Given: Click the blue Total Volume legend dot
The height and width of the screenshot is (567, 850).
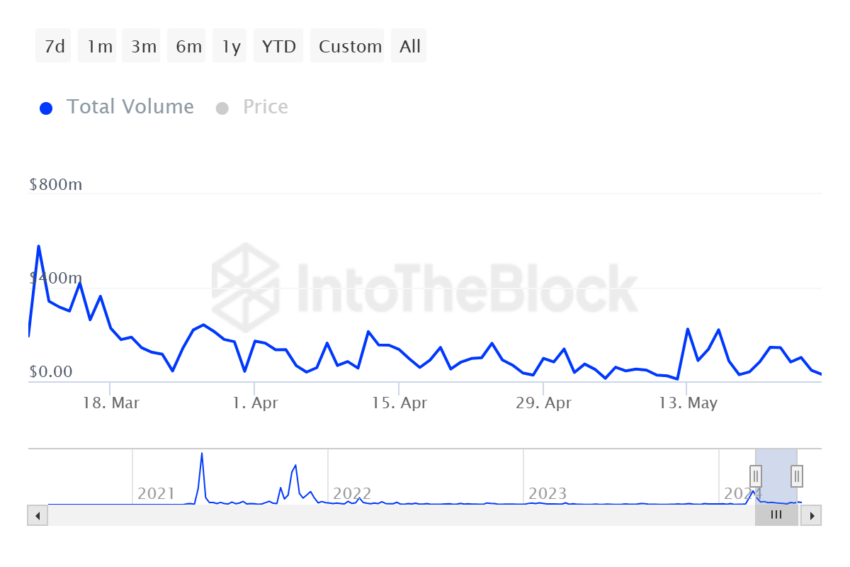Looking at the screenshot, I should click(46, 108).
